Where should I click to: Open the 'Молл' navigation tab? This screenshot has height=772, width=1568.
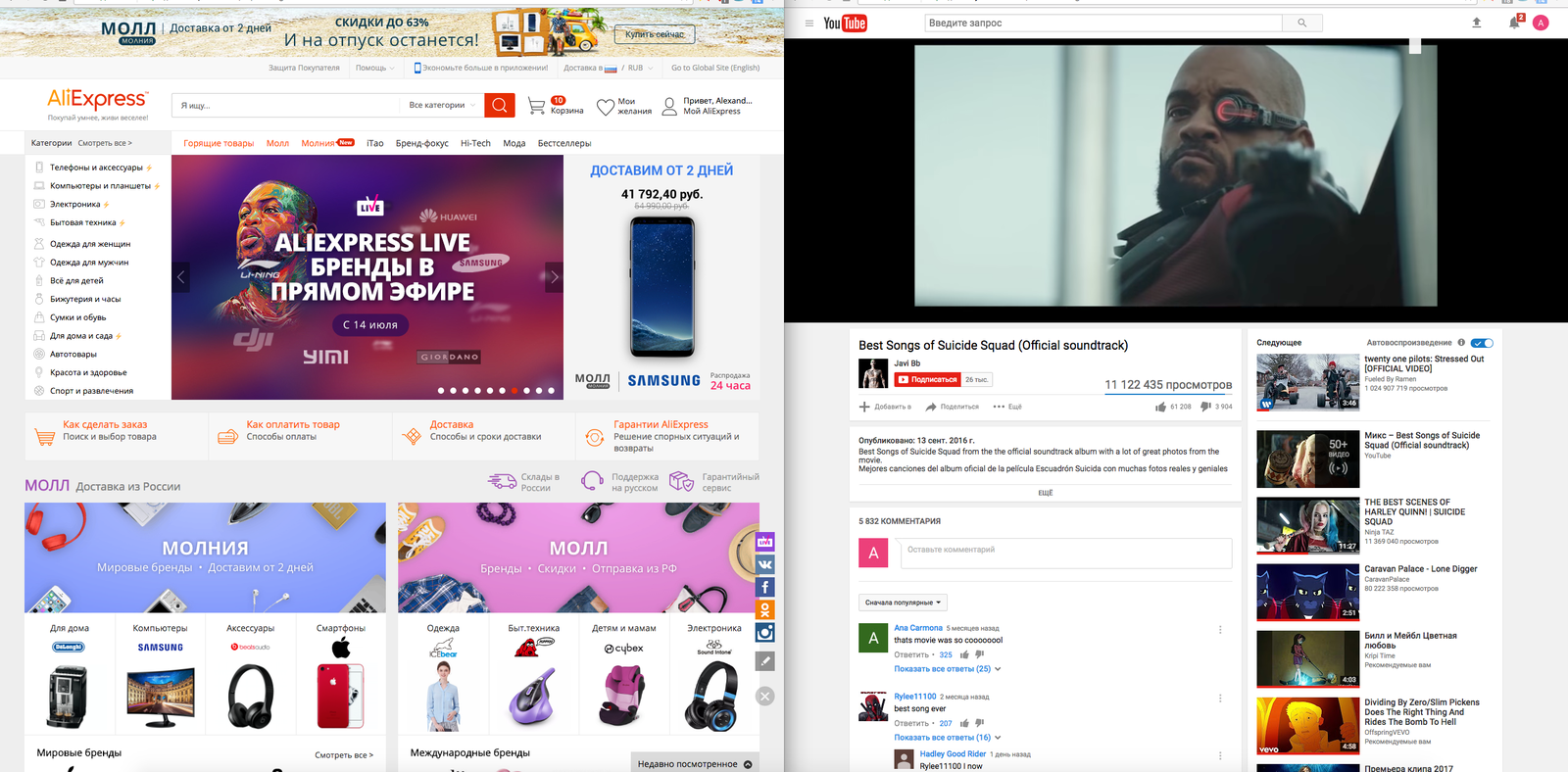[x=277, y=143]
